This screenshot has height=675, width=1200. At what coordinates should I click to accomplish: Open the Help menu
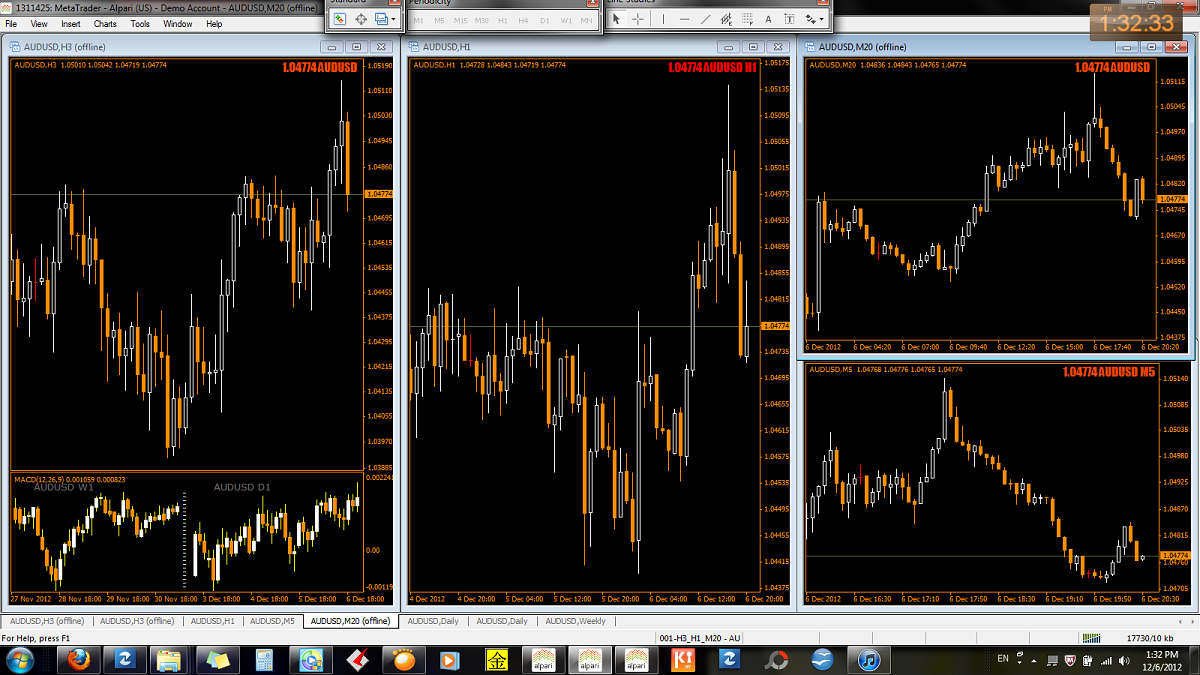pyautogui.click(x=214, y=24)
